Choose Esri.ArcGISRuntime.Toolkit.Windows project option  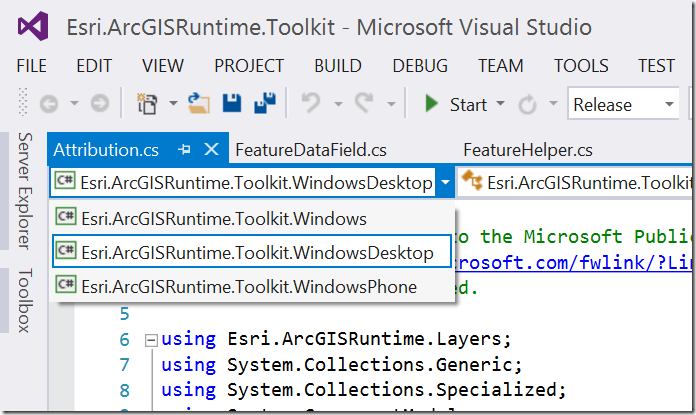(x=224, y=218)
